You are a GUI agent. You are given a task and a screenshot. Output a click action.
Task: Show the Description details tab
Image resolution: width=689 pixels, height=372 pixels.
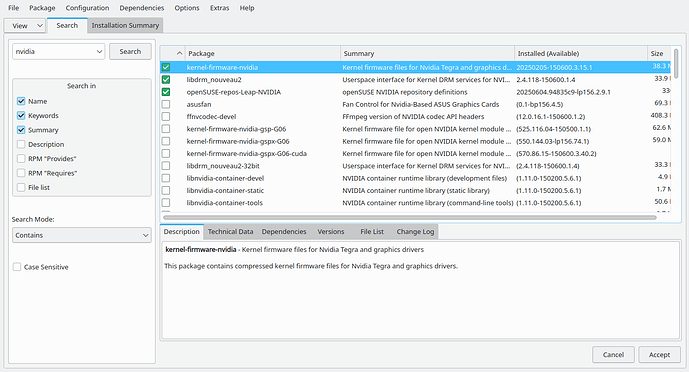pos(181,231)
